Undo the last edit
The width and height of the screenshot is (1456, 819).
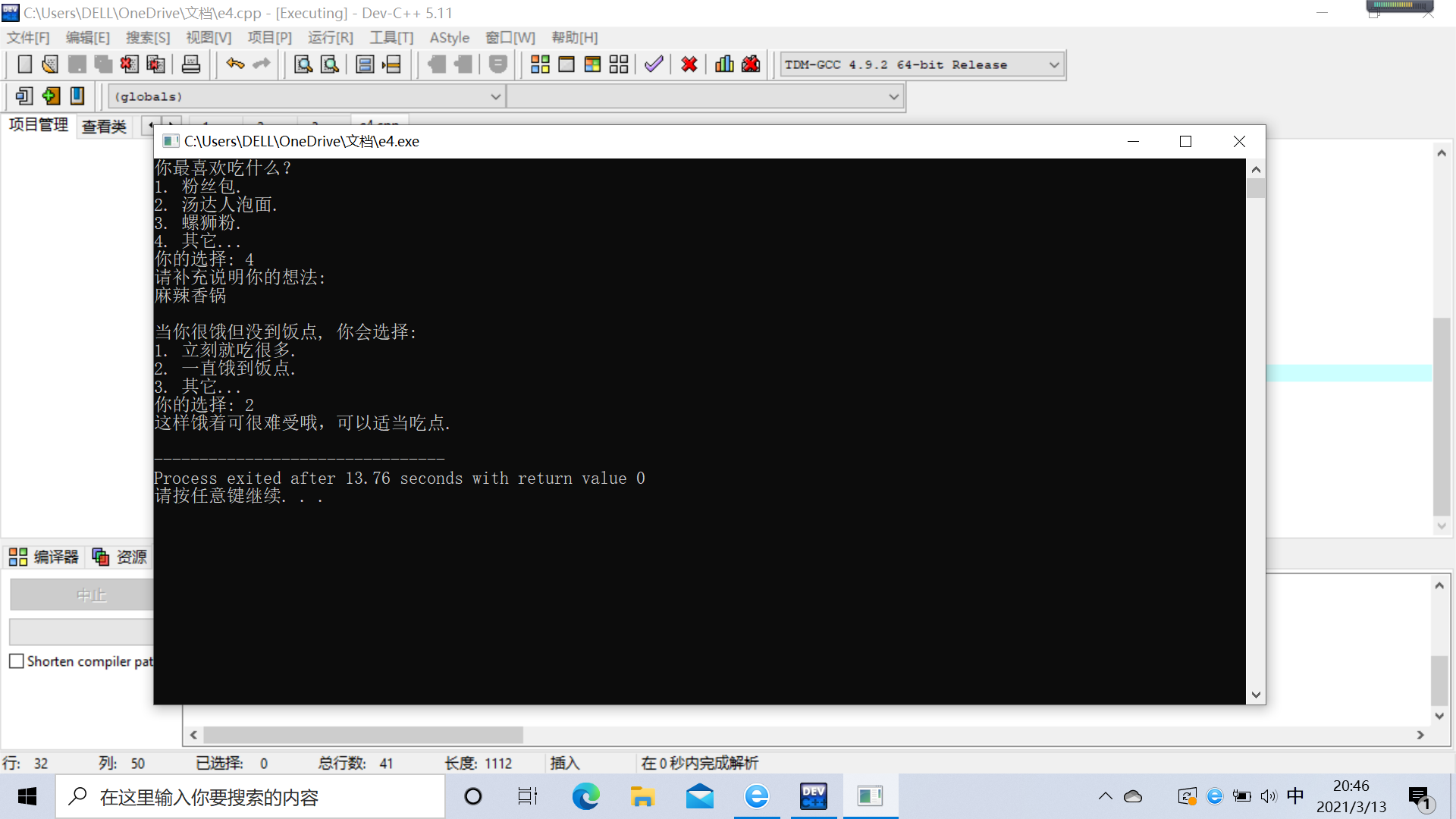click(x=235, y=64)
